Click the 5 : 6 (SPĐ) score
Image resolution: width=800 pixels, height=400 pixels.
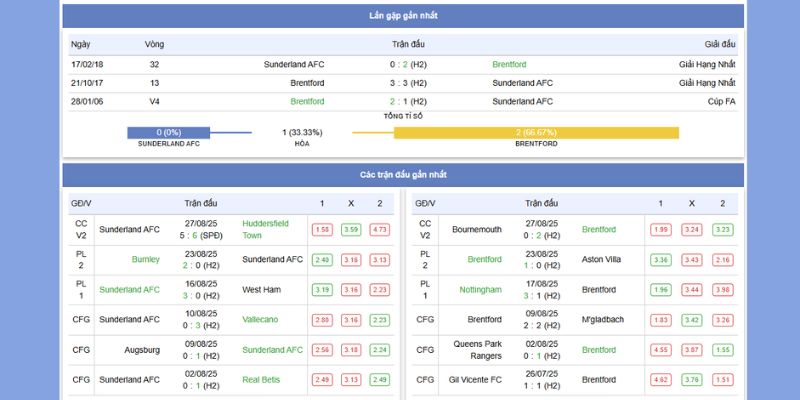(x=202, y=236)
